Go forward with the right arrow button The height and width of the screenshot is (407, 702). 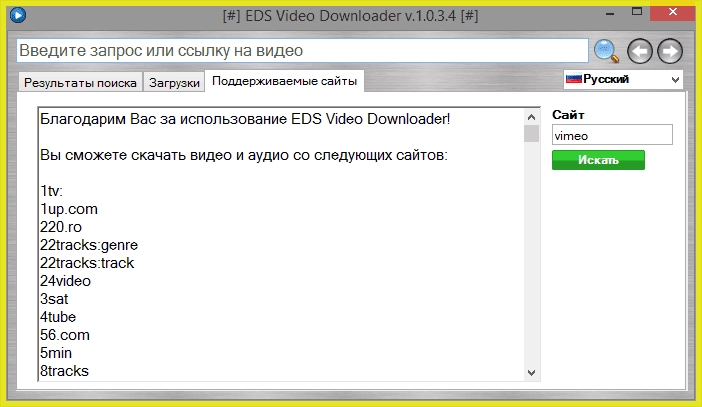[x=670, y=51]
